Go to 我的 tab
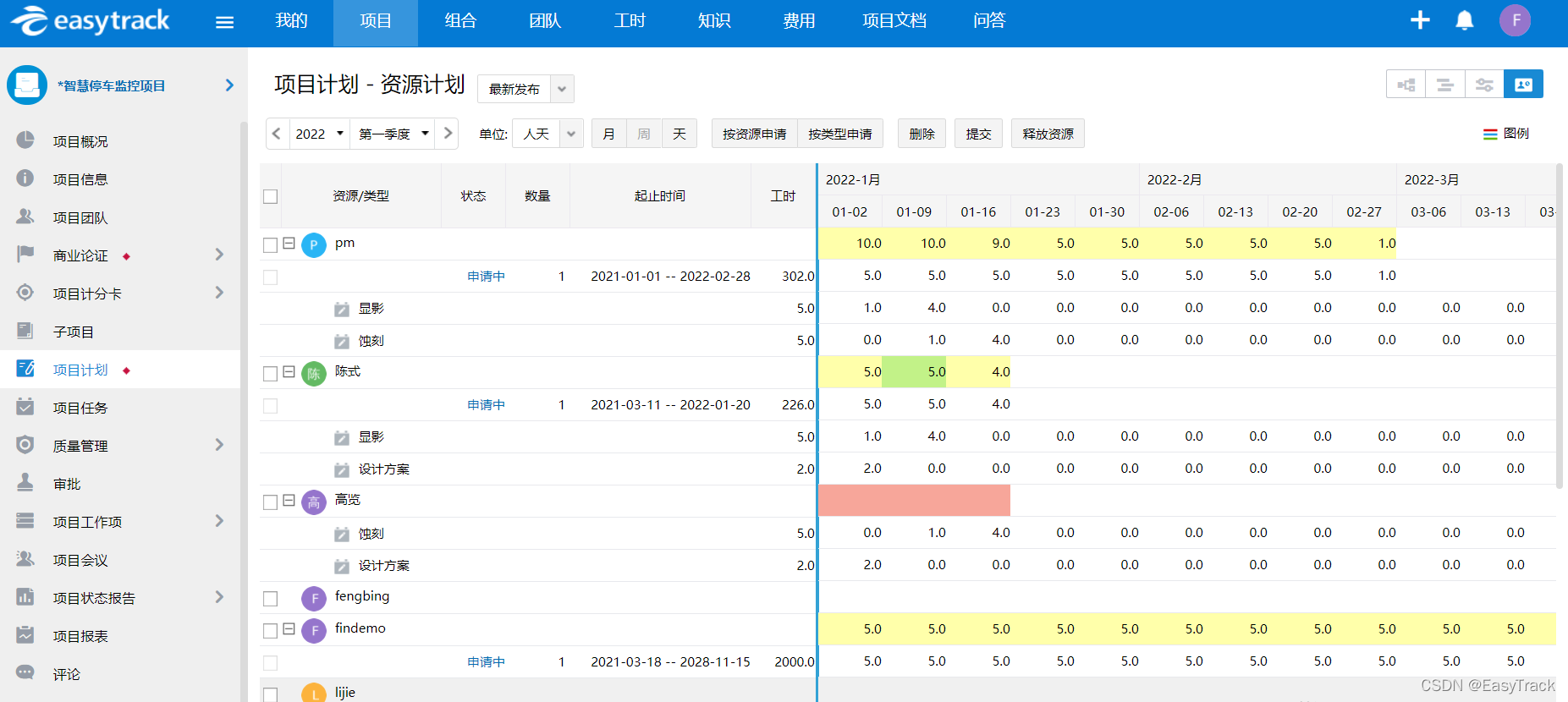1568x702 pixels. (291, 21)
